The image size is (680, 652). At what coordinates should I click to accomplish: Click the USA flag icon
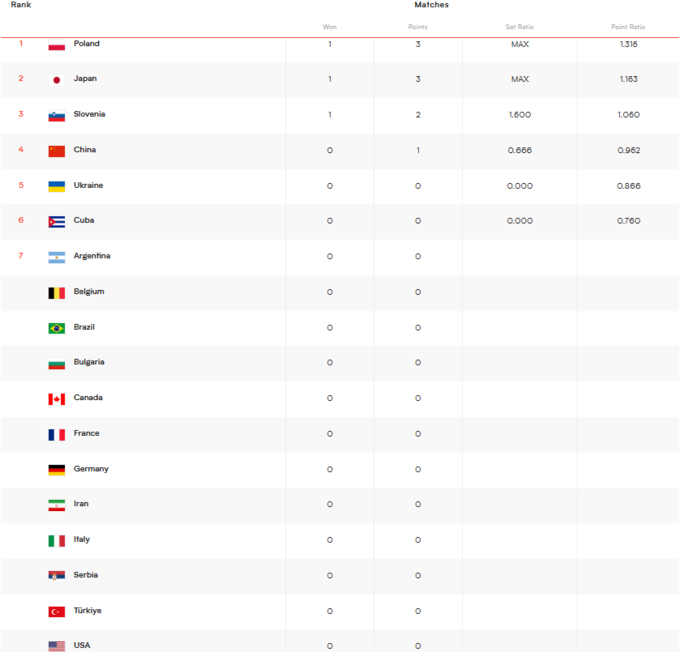(56, 646)
